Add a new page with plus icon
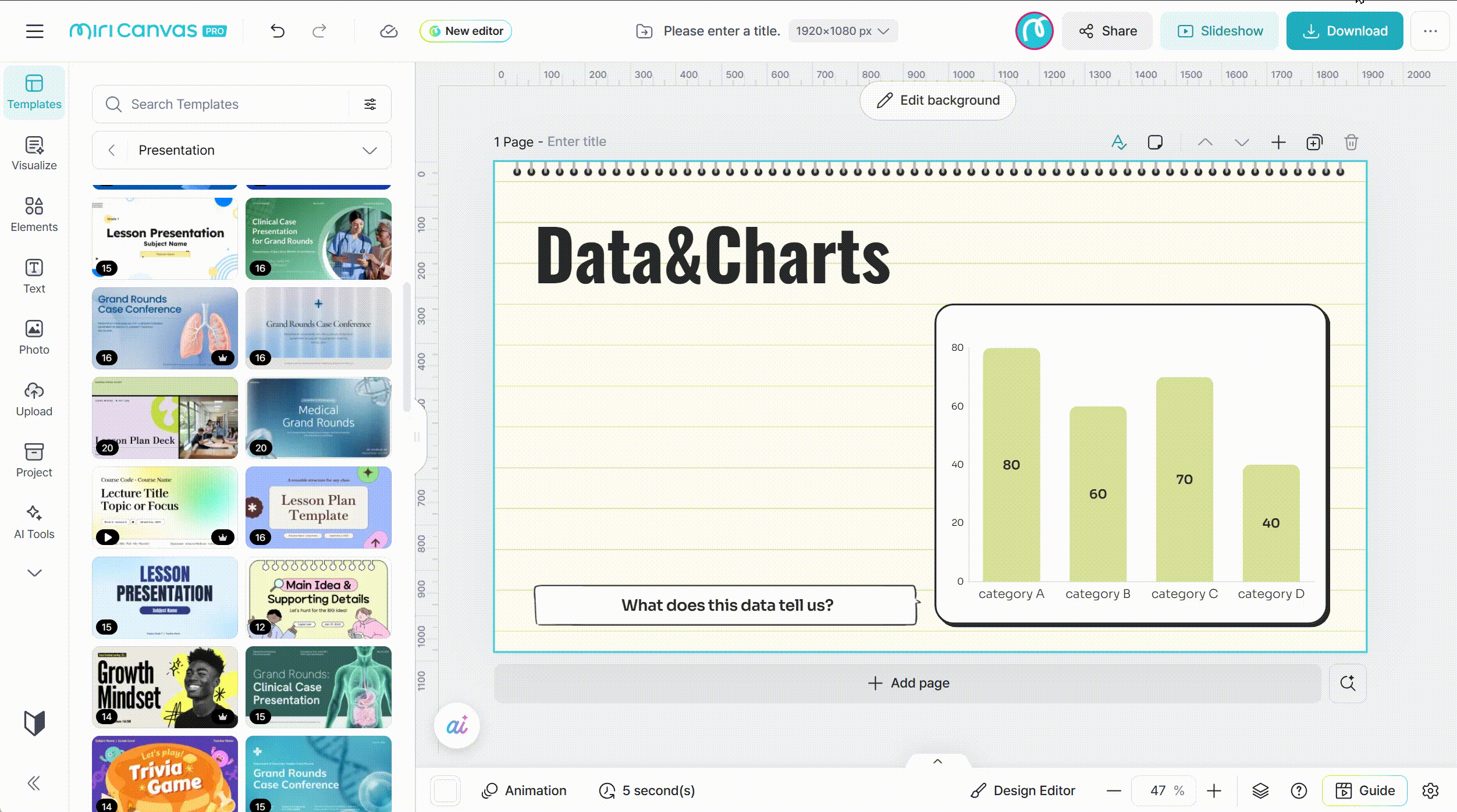The height and width of the screenshot is (812, 1457). (x=1278, y=143)
